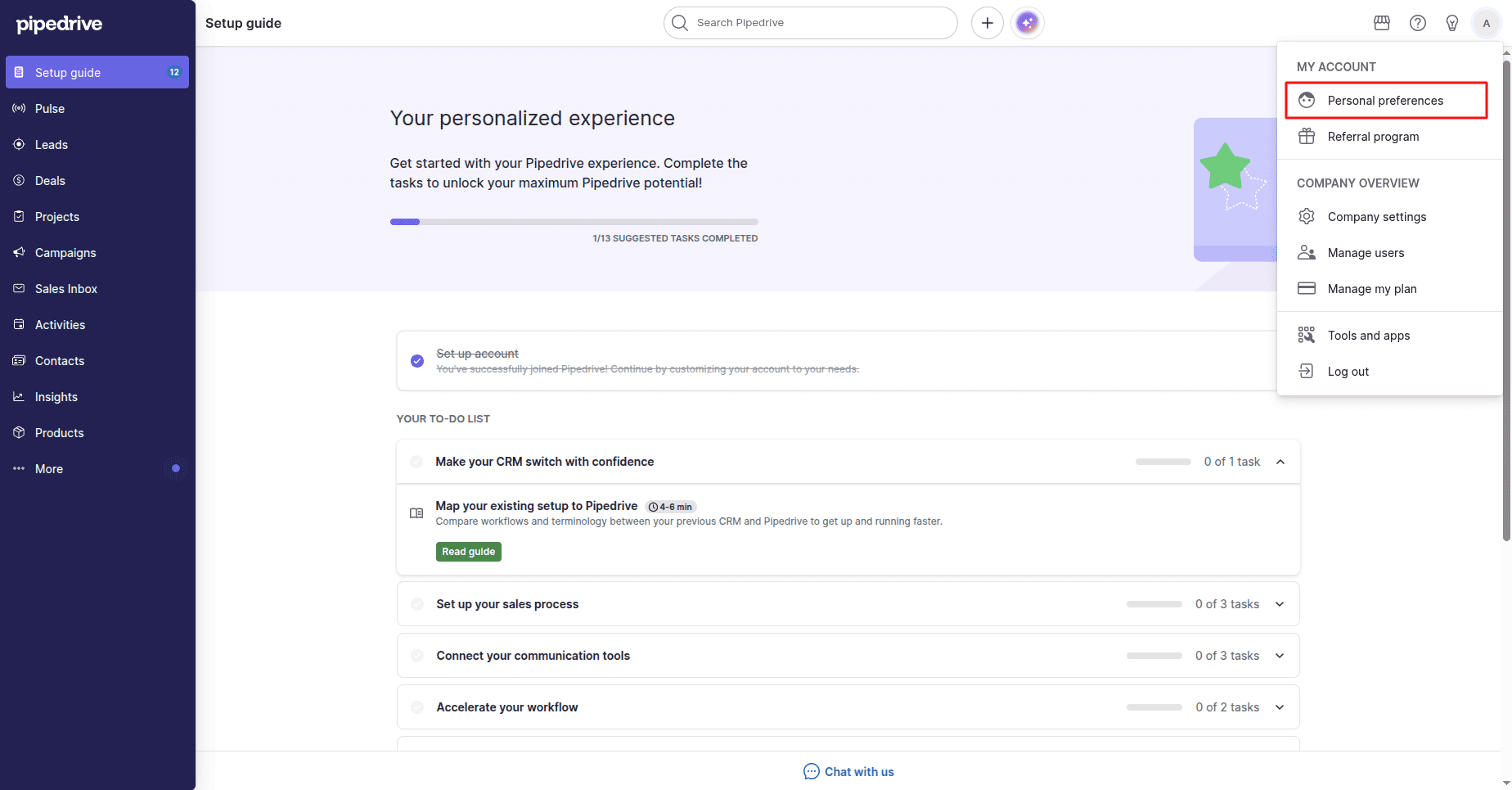Screen dimensions: 1512x790
Task: Click the Manage my plan card icon
Action: (x=1307, y=288)
